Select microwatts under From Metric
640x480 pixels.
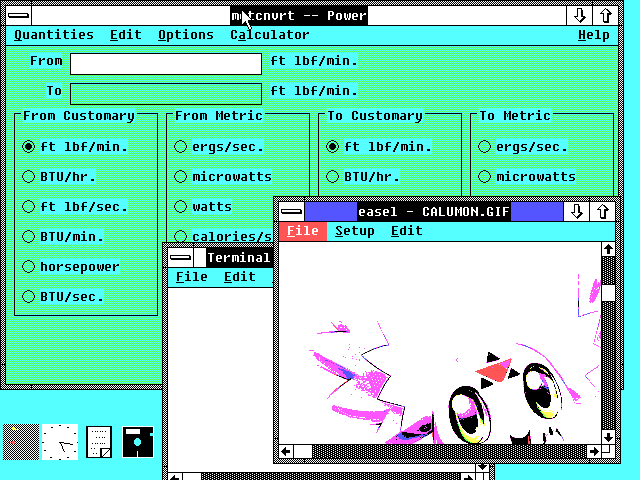[223, 177]
